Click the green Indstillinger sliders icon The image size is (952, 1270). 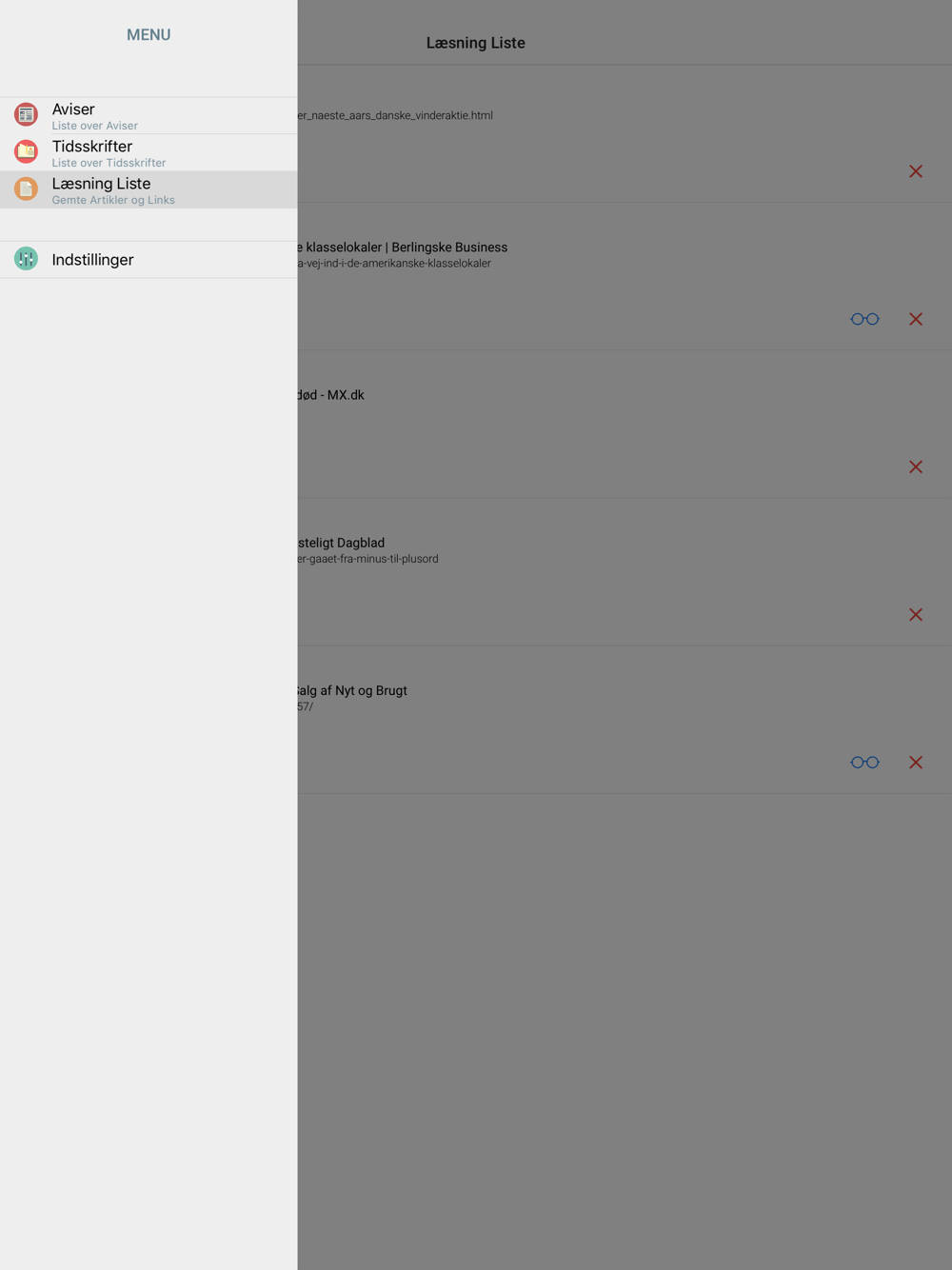tap(26, 259)
